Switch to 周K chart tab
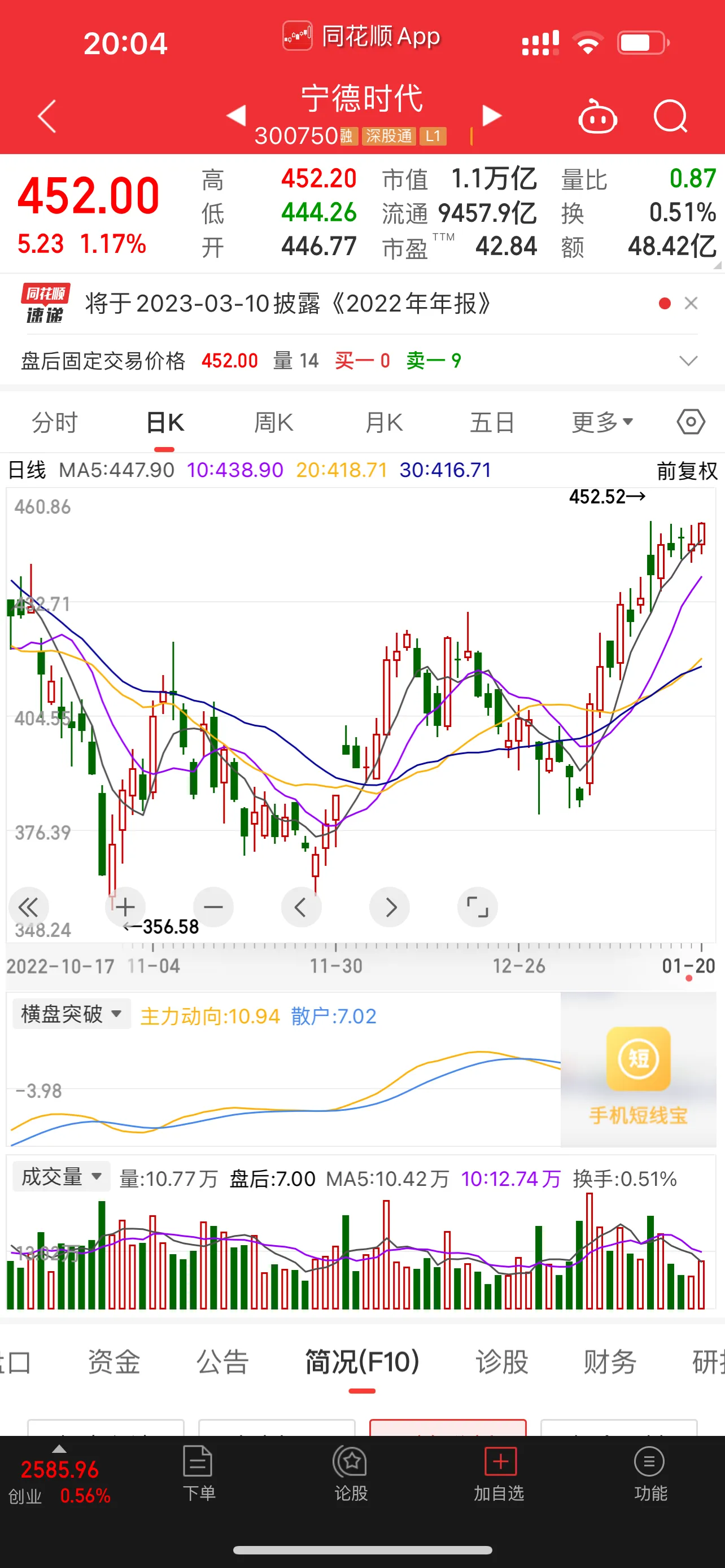 (273, 422)
